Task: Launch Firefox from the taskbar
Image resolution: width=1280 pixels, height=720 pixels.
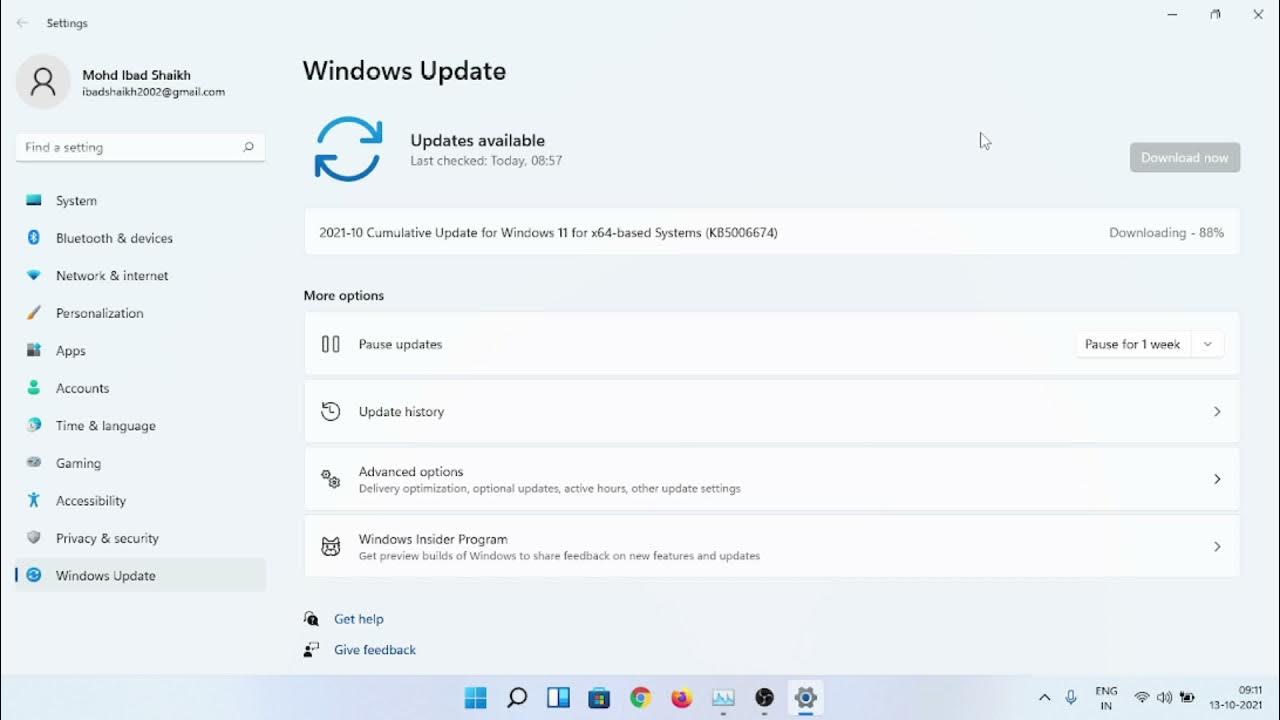Action: (x=682, y=698)
